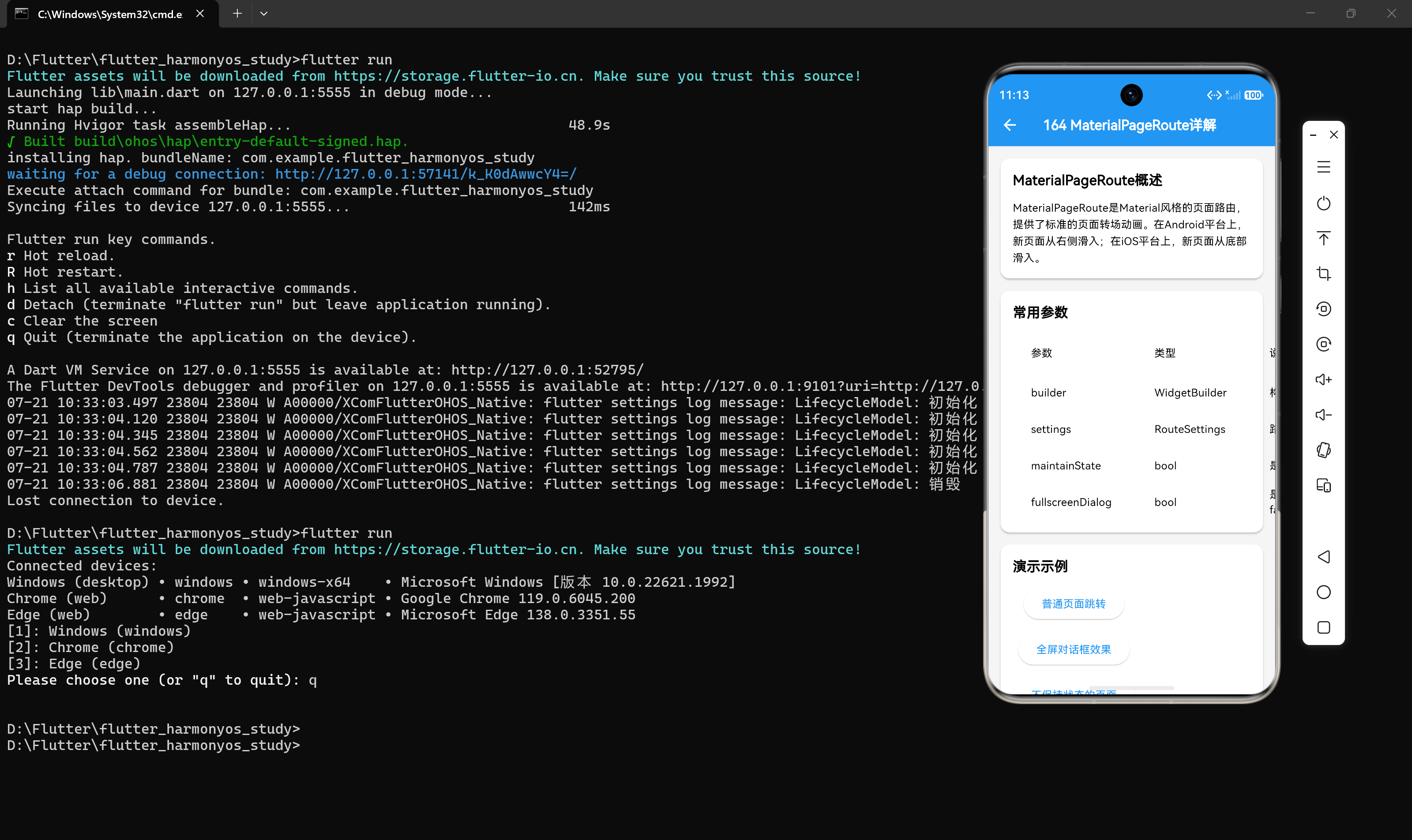
Task: Click the keep-on-top arrow icon in emulator sidebar
Action: [1323, 238]
